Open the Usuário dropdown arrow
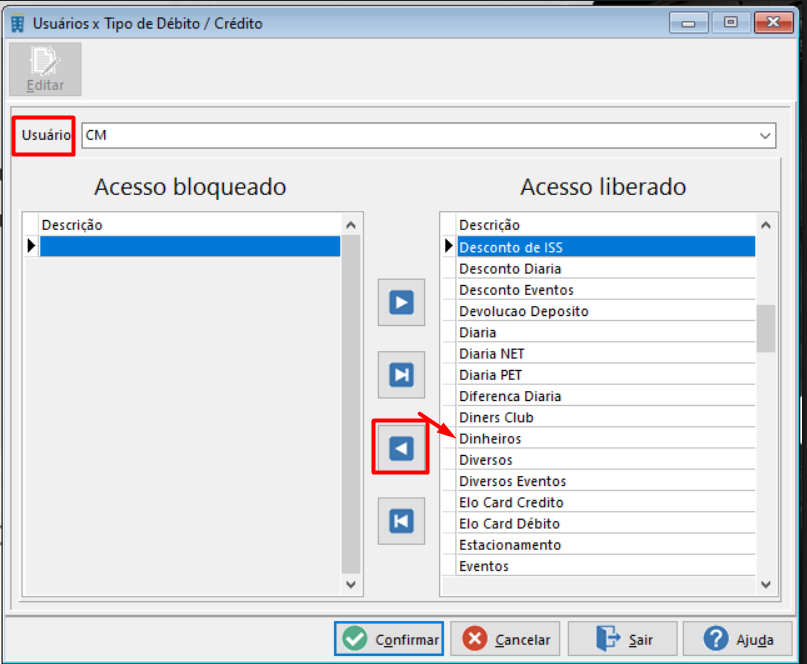Viewport: 807px width, 664px height. (x=765, y=136)
